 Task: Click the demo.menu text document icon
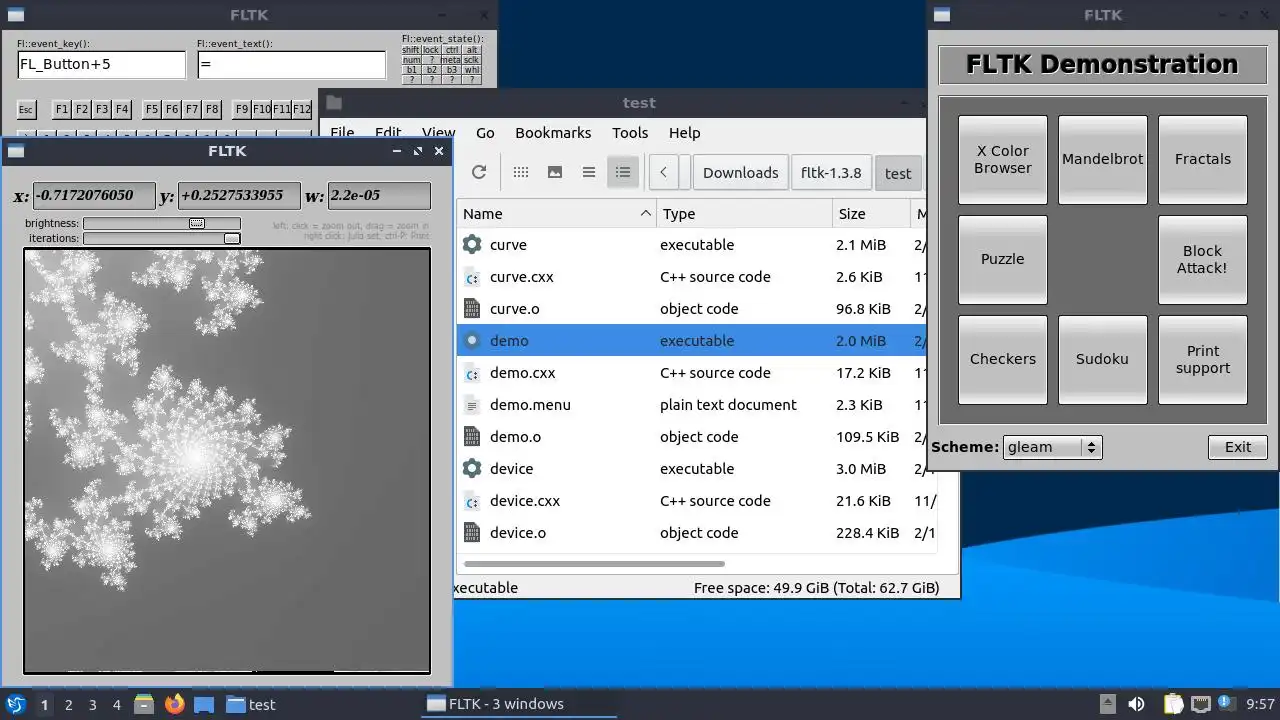coord(472,405)
